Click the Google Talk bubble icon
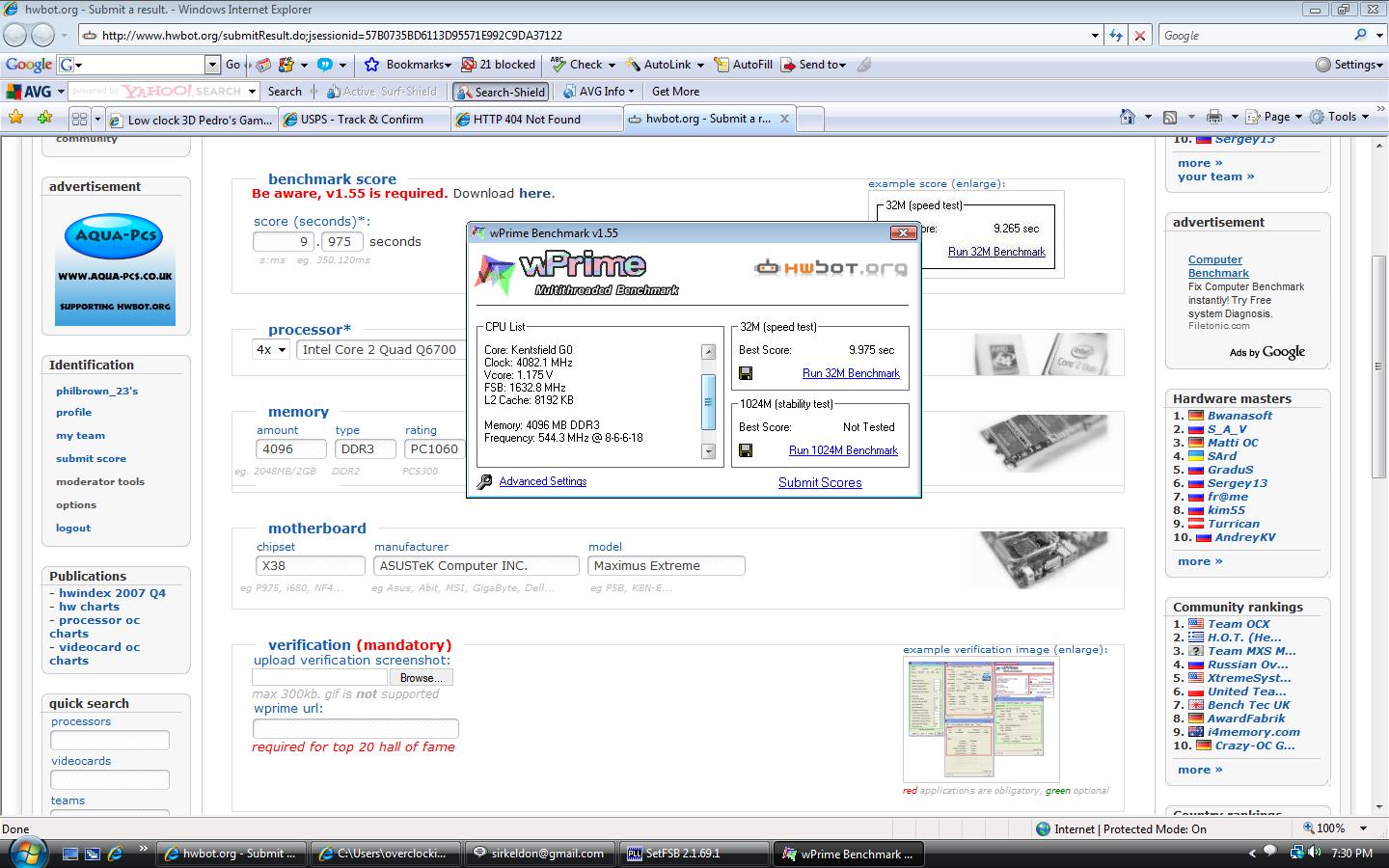Viewport: 1389px width, 868px height. pyautogui.click(x=325, y=65)
